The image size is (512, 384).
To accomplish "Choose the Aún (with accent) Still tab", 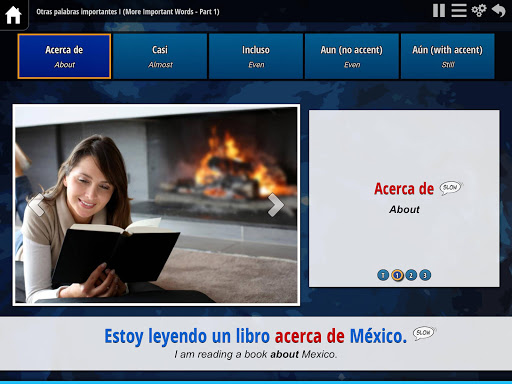I will pyautogui.click(x=447, y=56).
